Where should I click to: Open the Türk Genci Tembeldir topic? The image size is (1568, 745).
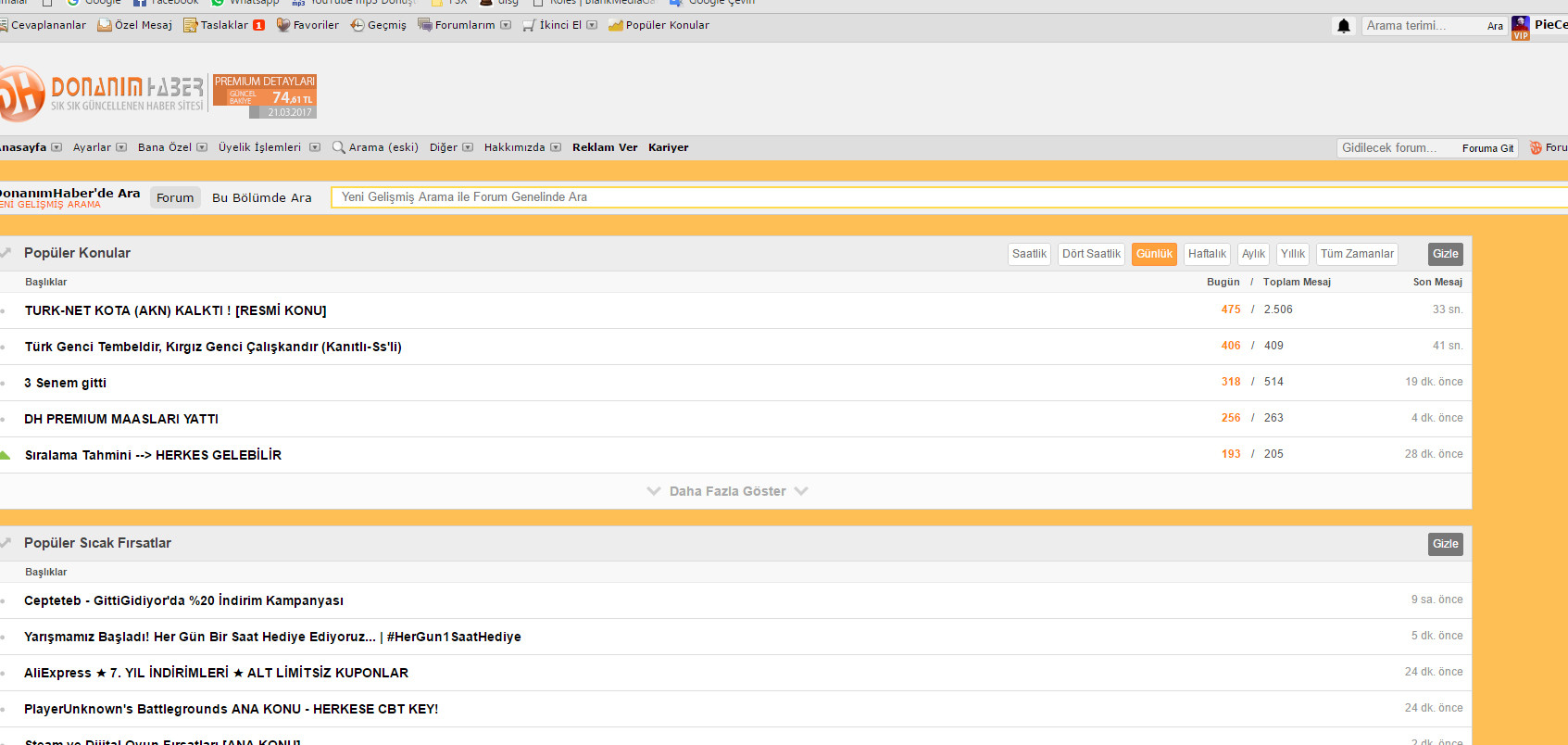(213, 347)
